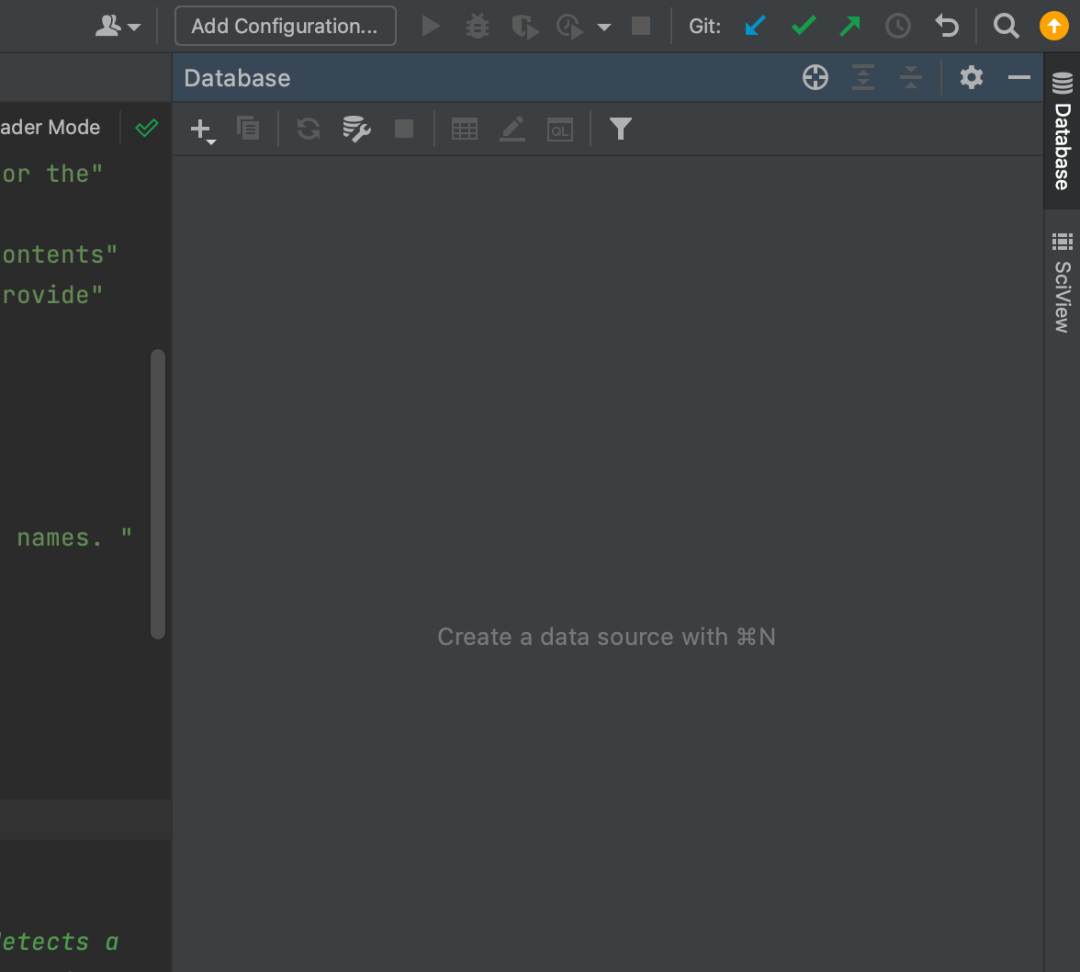Open the Add Configuration dropdown
Image resolution: width=1080 pixels, height=972 pixels.
(x=284, y=26)
